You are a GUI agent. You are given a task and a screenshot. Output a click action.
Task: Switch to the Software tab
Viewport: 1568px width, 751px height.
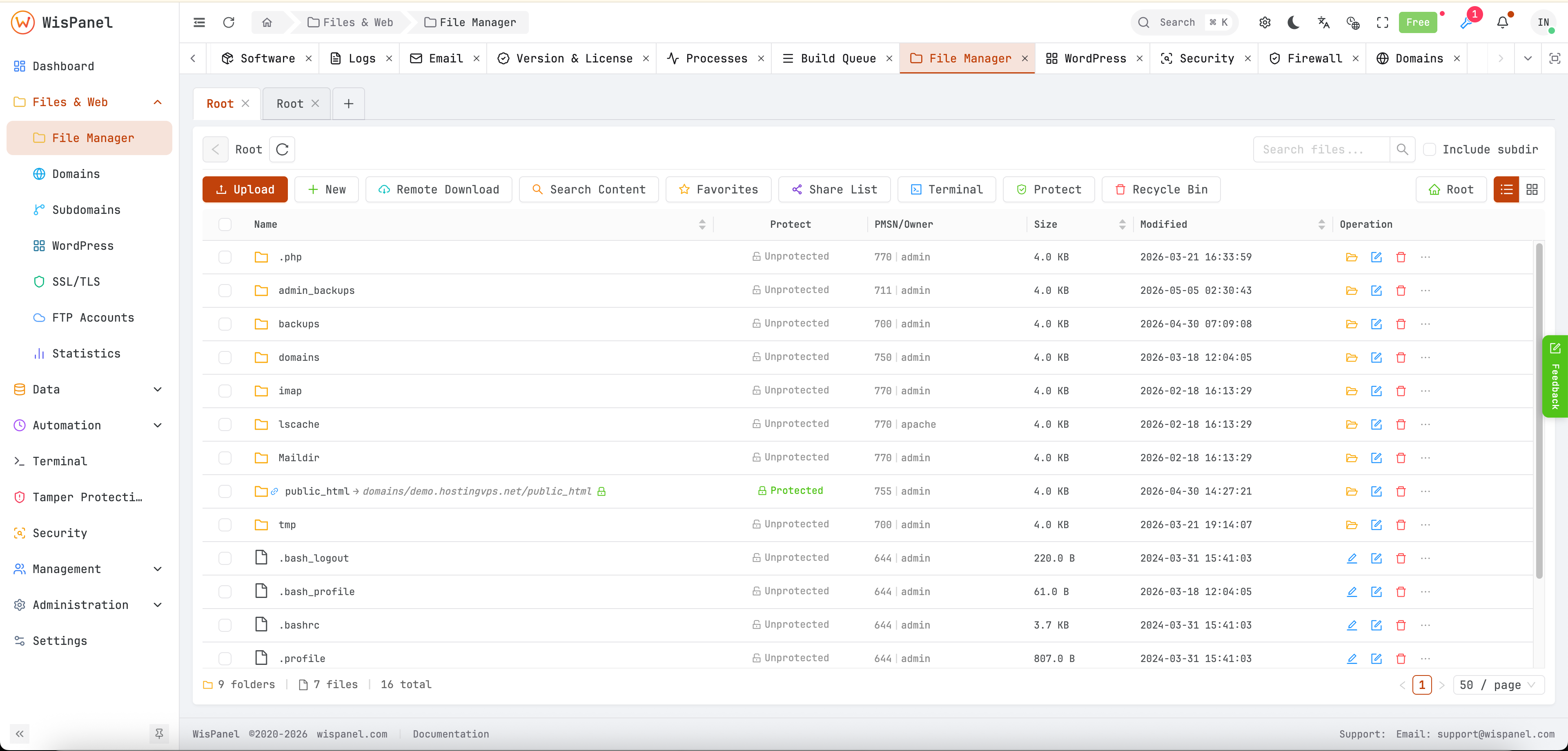[267, 58]
